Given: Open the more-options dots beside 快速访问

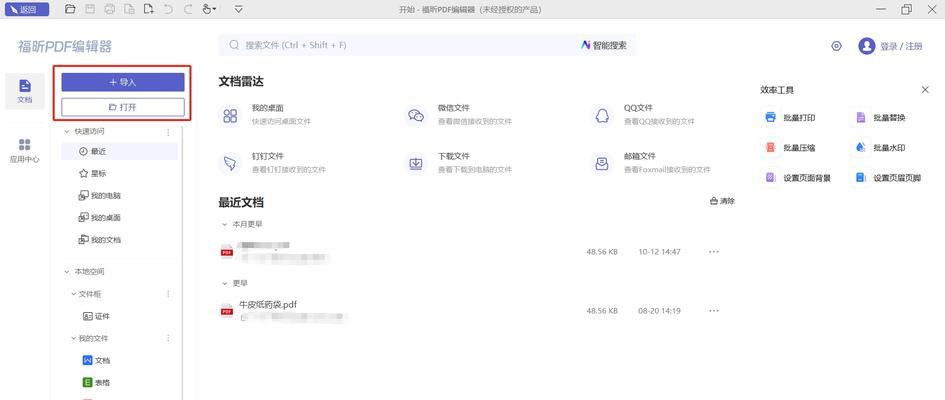Looking at the screenshot, I should [168, 132].
